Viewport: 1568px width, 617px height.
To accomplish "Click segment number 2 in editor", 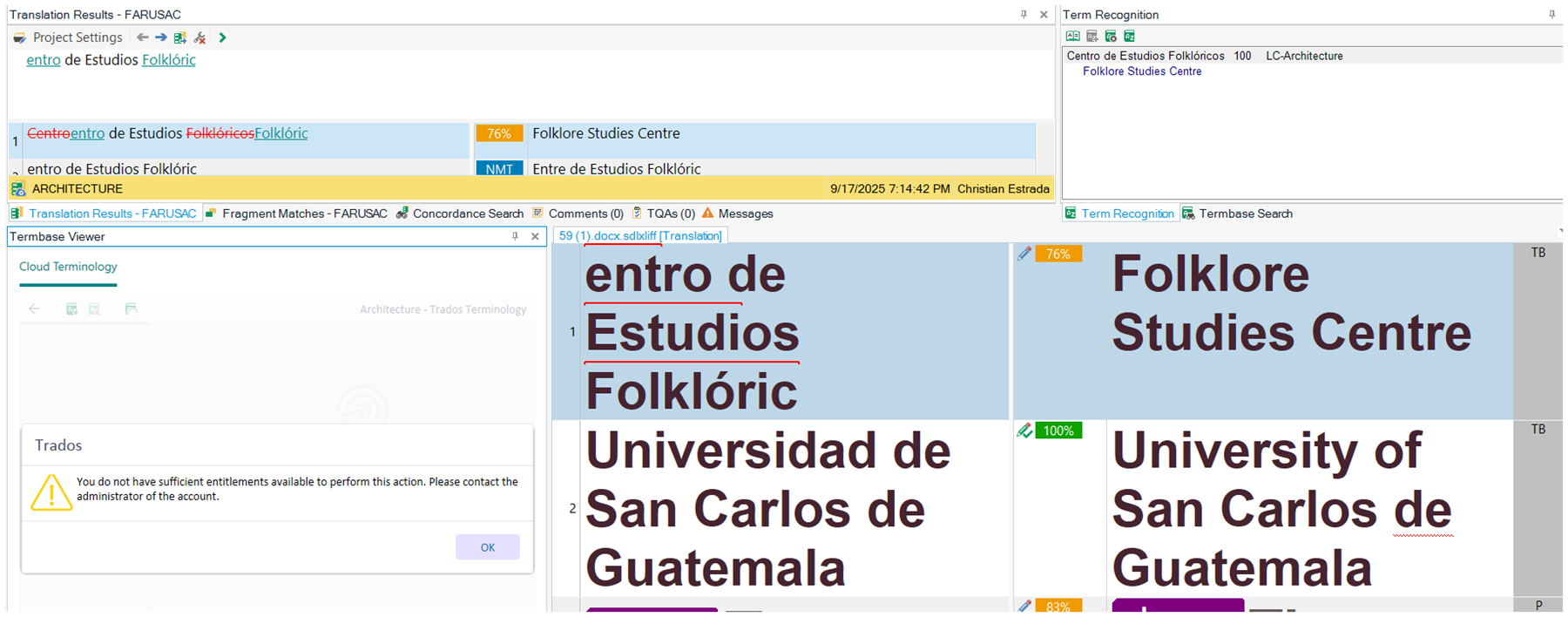I will (x=572, y=508).
